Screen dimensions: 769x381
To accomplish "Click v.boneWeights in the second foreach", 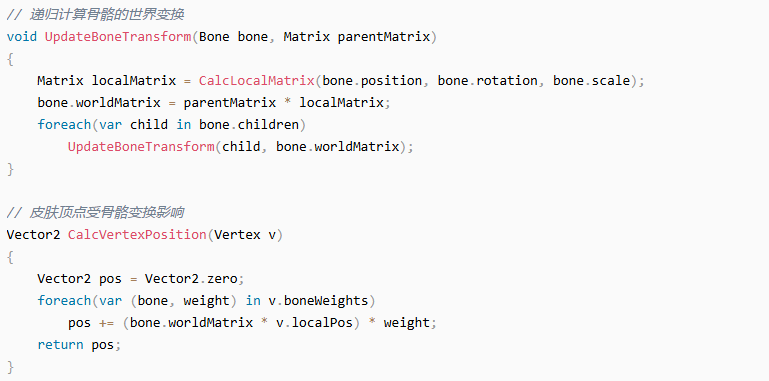I will point(318,301).
